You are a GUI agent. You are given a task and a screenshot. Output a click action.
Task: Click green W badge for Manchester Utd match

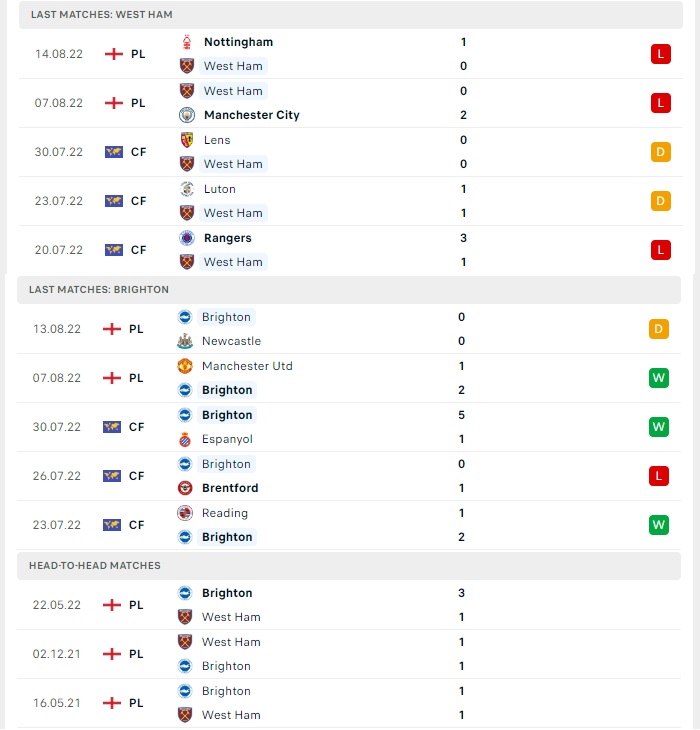coord(659,378)
